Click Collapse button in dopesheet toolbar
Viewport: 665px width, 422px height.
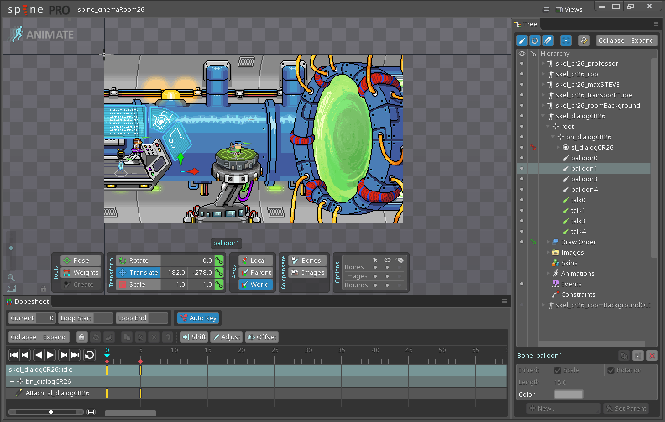pos(23,337)
